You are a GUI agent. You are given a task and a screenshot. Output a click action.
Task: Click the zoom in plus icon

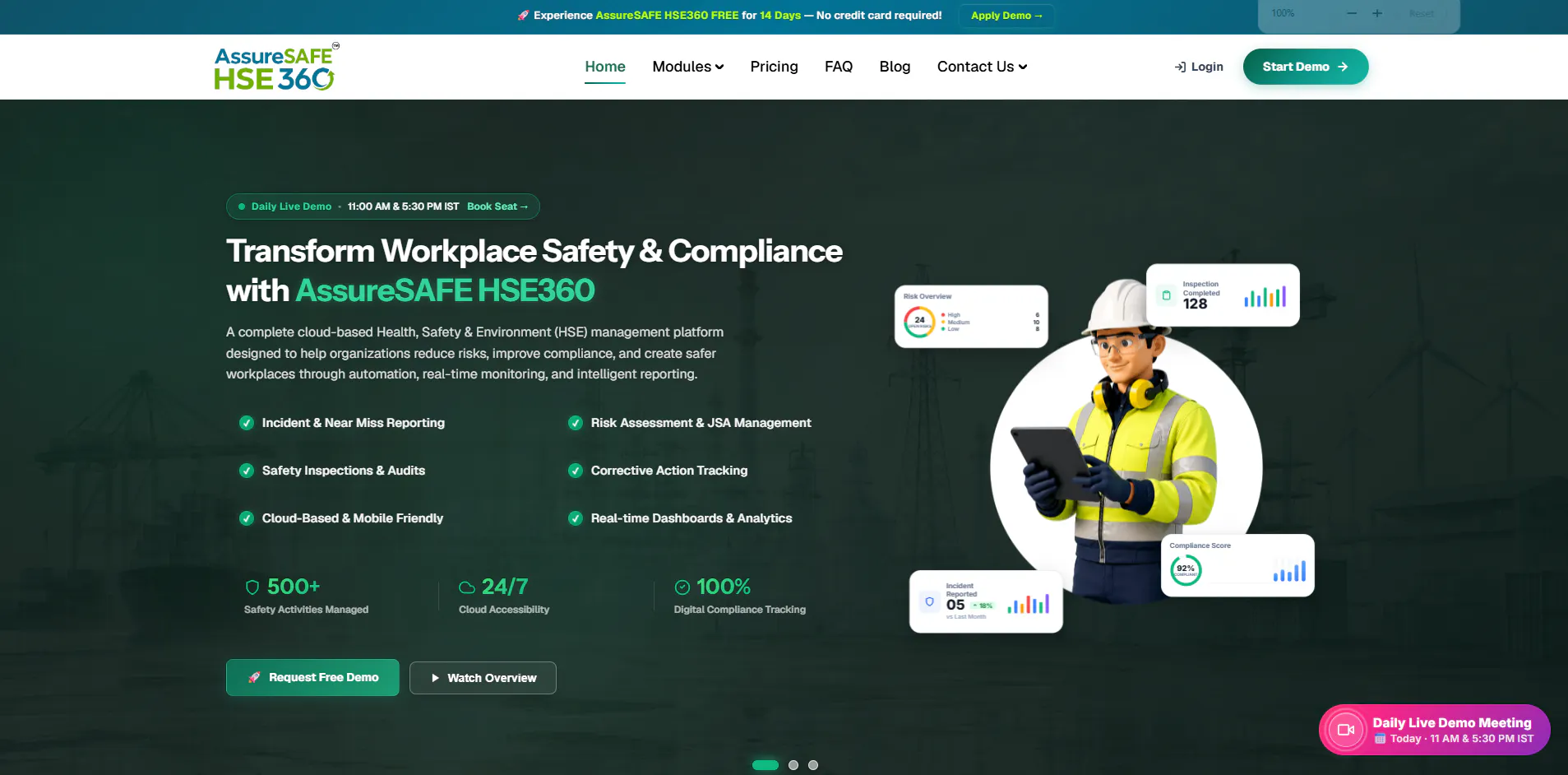pyautogui.click(x=1377, y=13)
